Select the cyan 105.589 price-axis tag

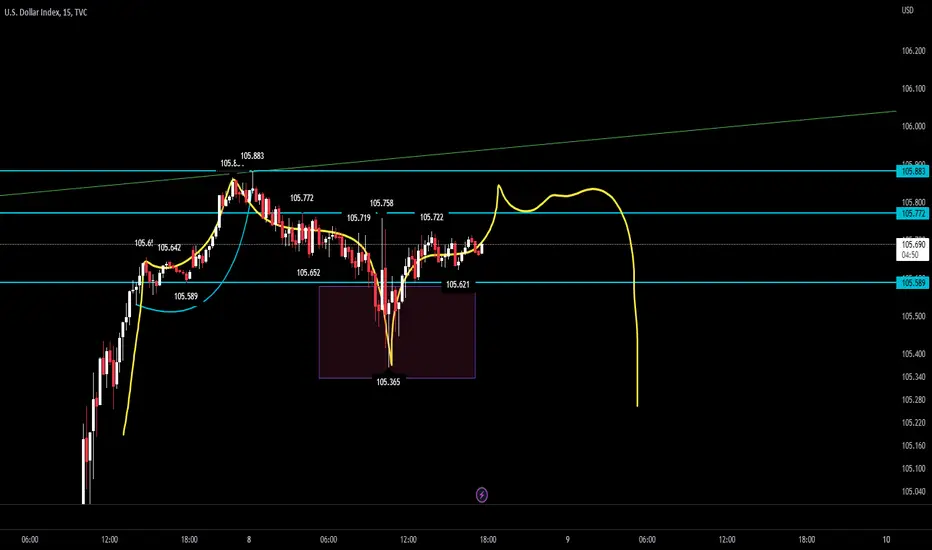click(912, 283)
